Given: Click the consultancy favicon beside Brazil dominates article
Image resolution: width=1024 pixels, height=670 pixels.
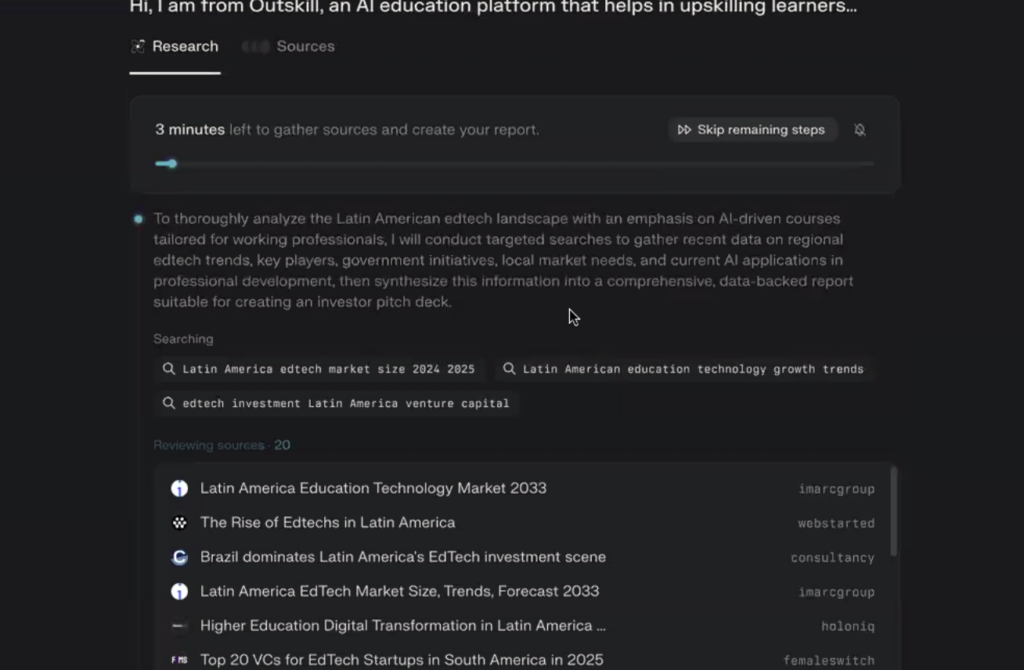Looking at the screenshot, I should pyautogui.click(x=179, y=557).
